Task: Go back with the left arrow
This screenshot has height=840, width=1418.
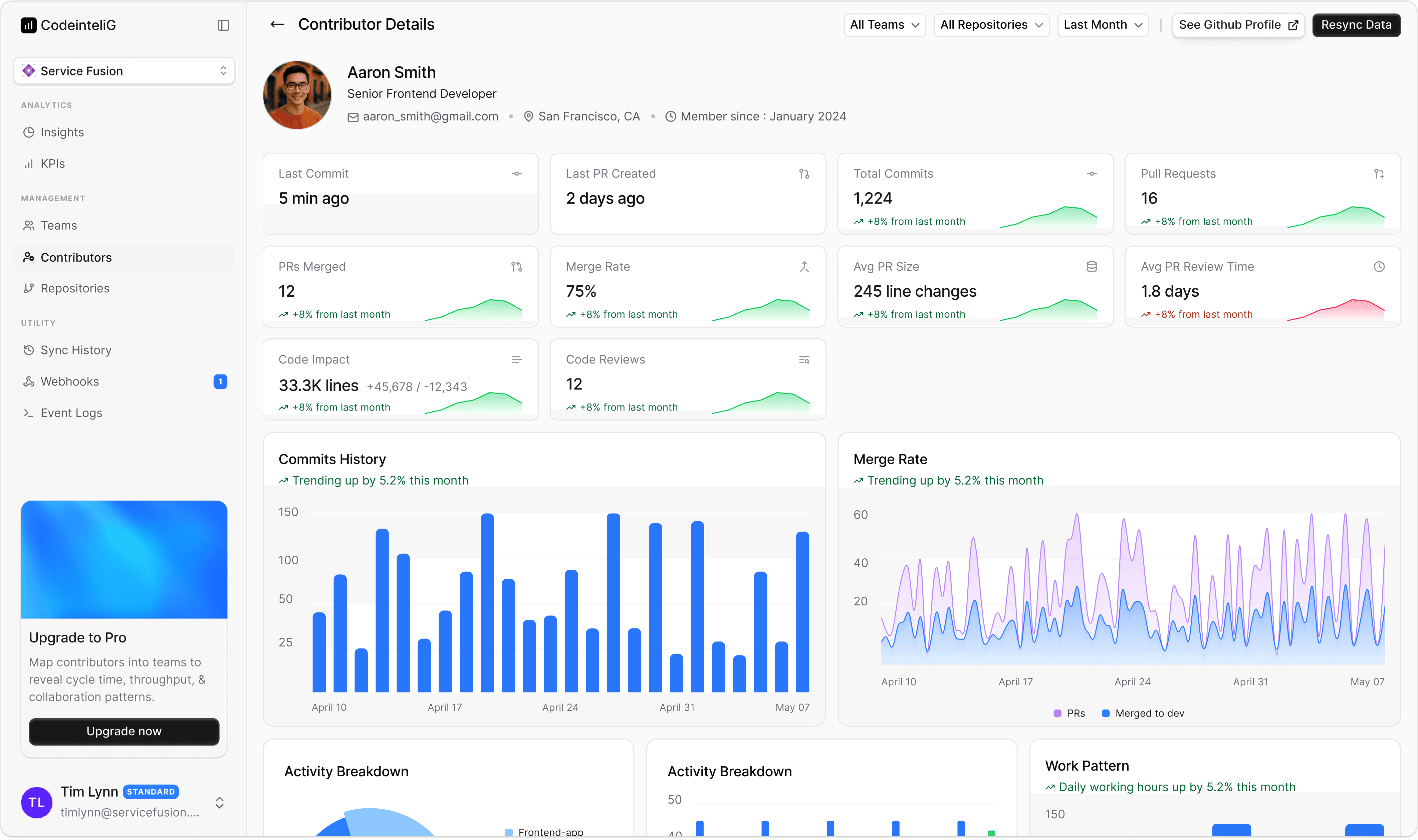Action: [277, 24]
